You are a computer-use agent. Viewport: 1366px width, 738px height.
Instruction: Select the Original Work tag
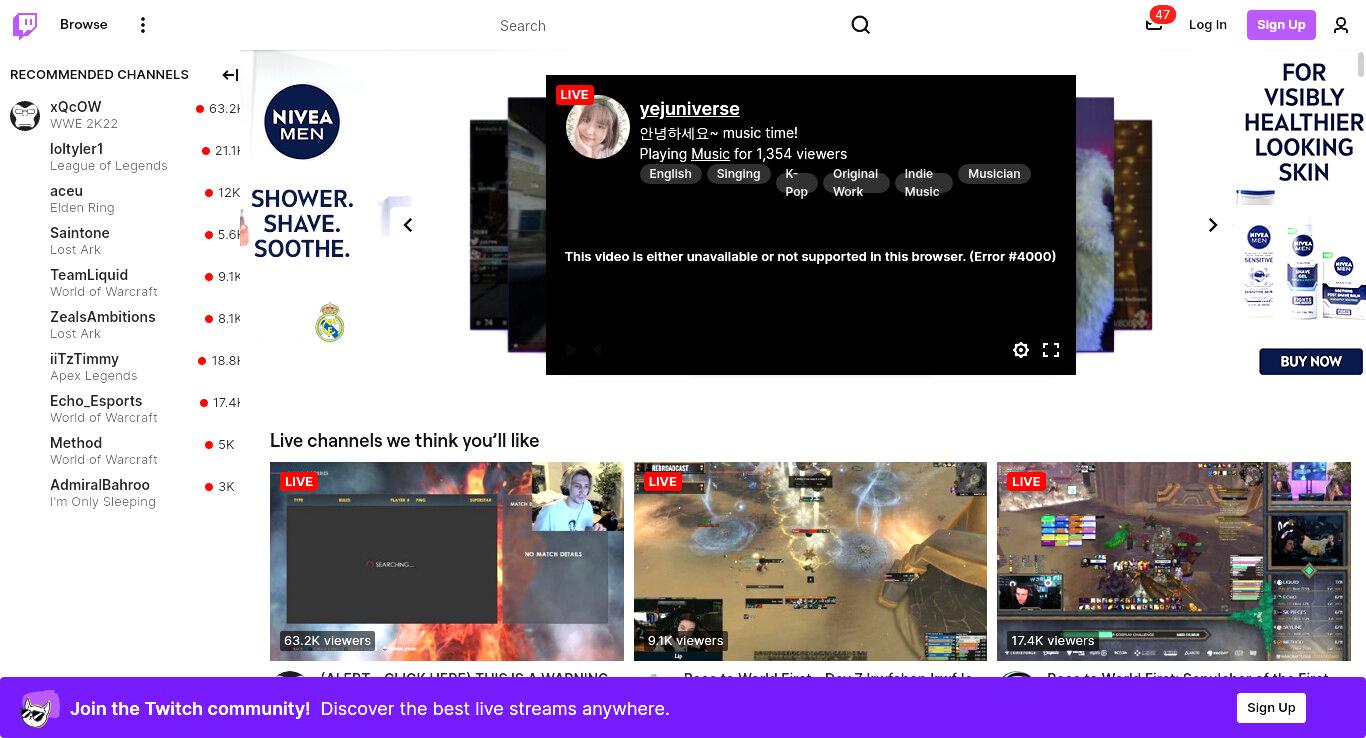(855, 183)
